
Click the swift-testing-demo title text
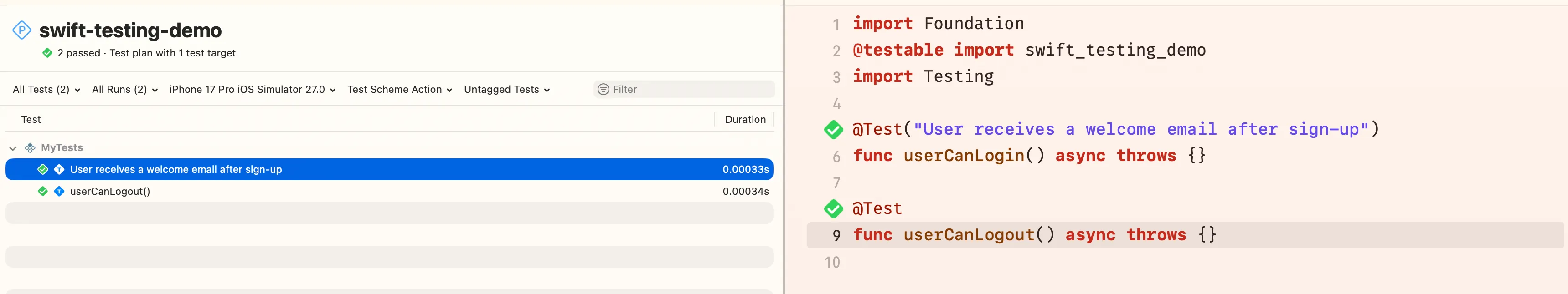[130, 30]
